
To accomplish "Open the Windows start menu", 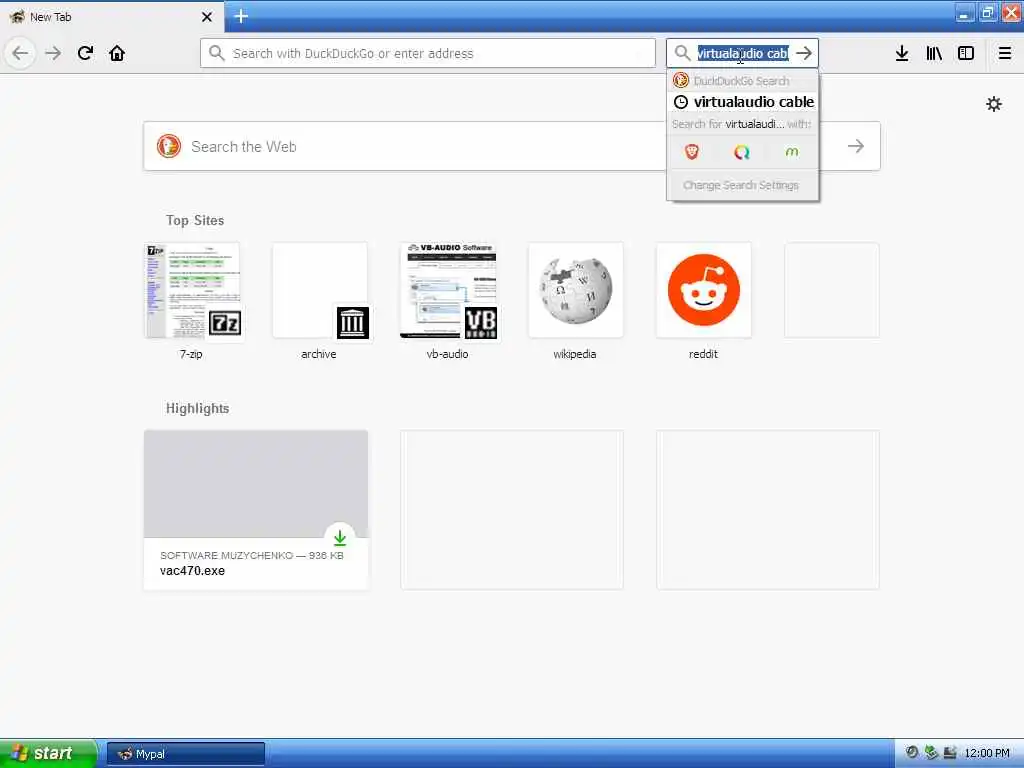I will pyautogui.click(x=48, y=753).
